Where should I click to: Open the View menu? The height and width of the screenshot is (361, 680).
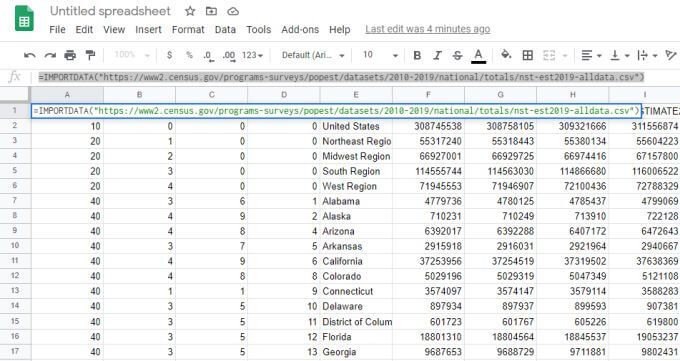point(114,30)
